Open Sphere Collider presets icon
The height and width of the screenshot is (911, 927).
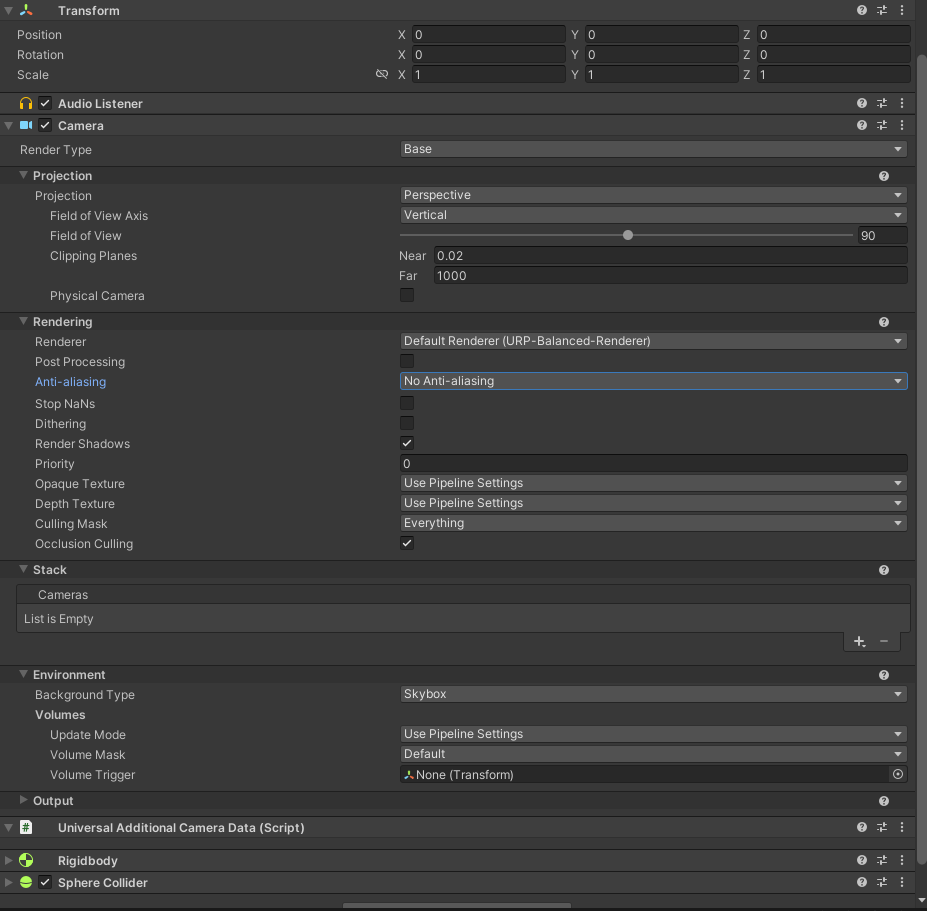click(882, 882)
